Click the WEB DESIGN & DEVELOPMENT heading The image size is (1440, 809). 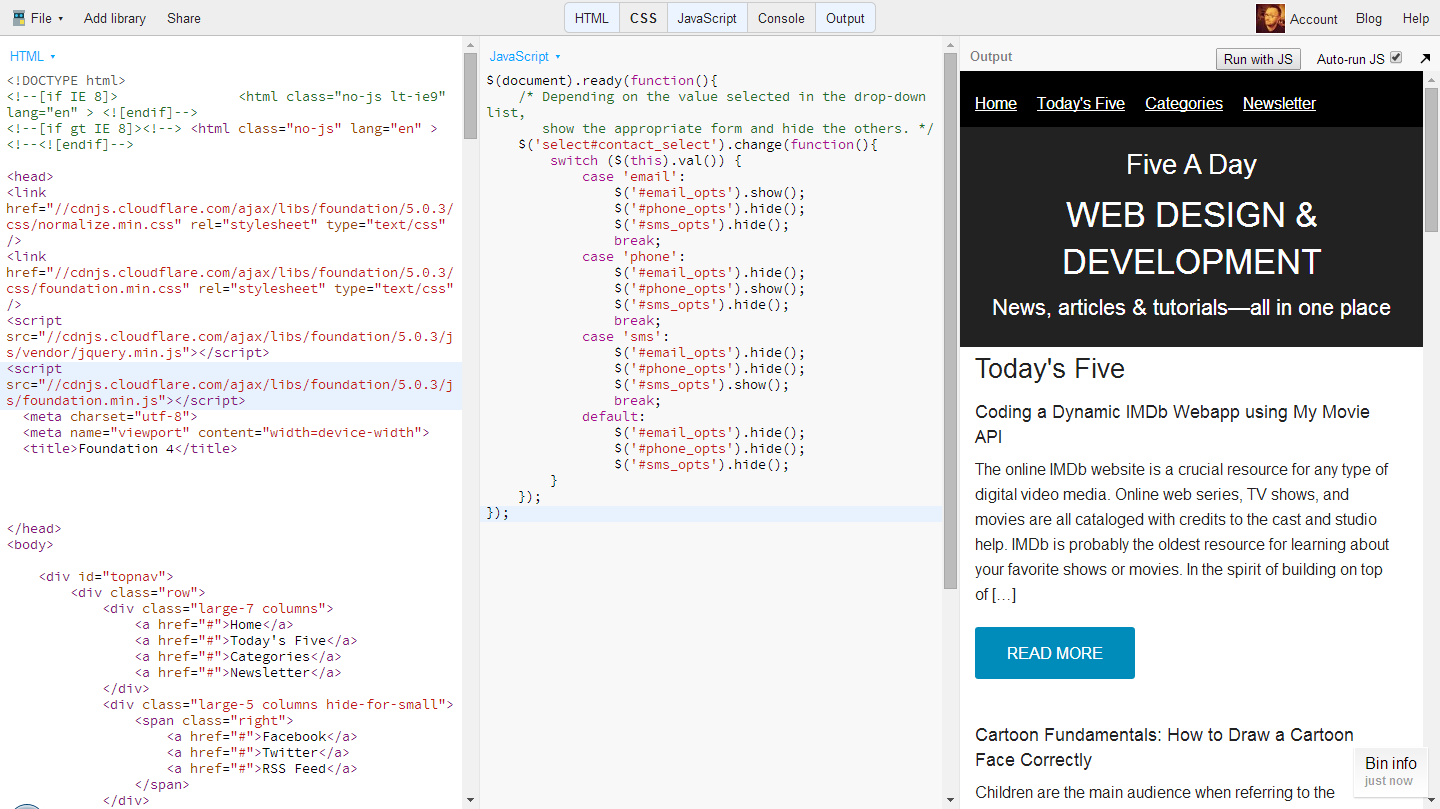tap(1191, 238)
